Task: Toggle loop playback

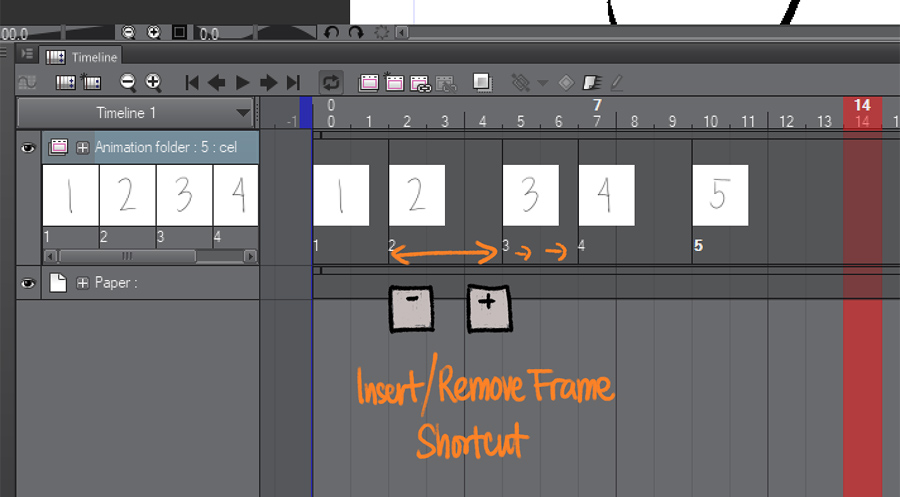Action: [x=331, y=83]
